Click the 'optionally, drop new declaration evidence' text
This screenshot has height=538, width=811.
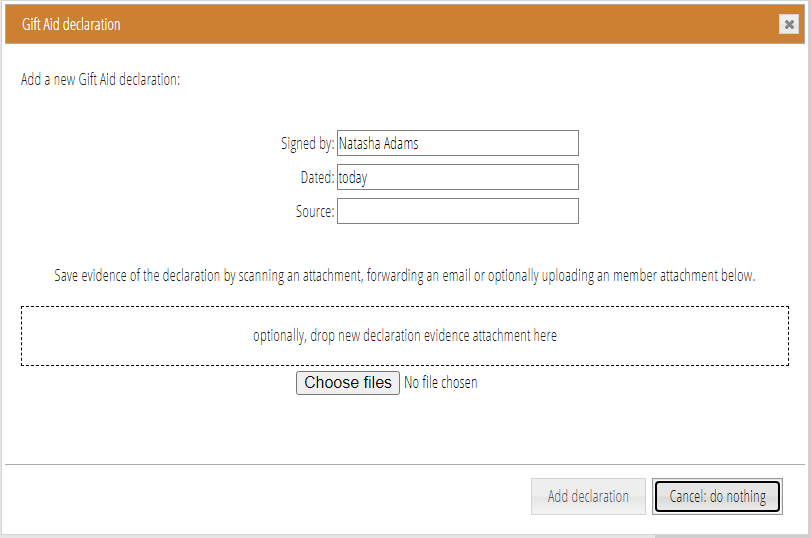tap(405, 336)
